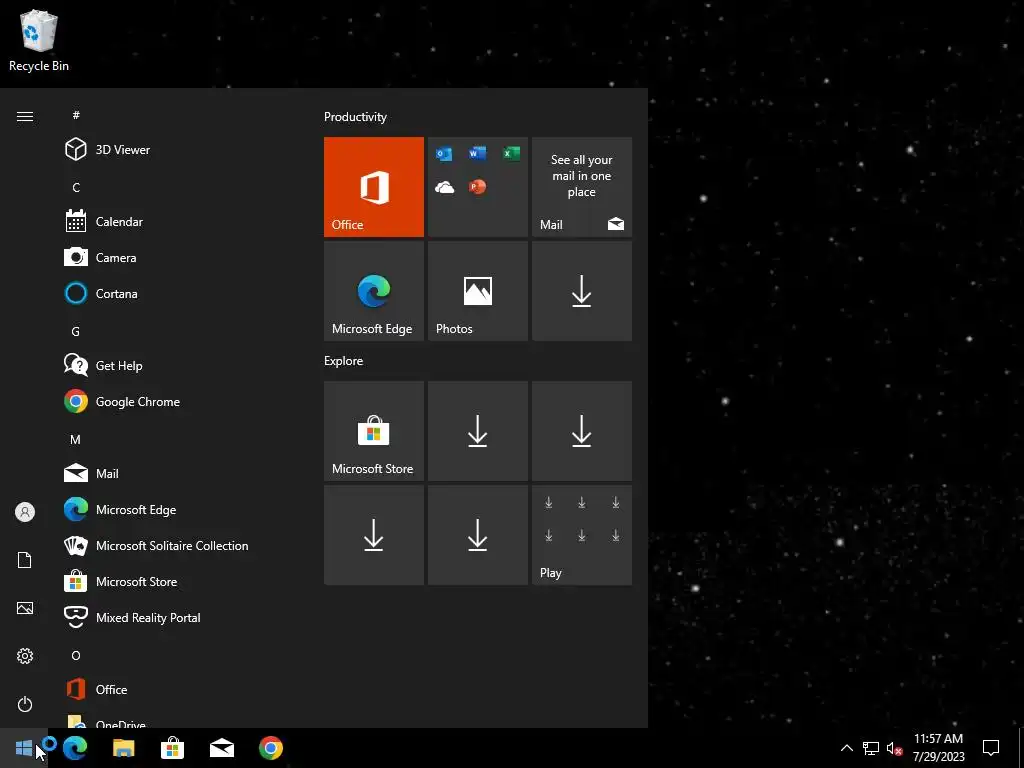This screenshot has width=1024, height=768.
Task: Open Documents from Start sidebar
Action: point(25,560)
